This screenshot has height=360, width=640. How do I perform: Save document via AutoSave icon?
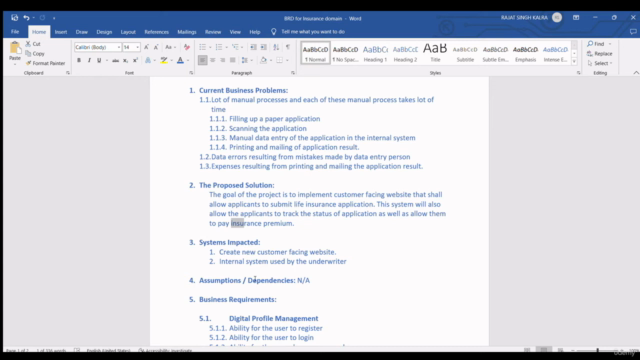tap(15, 18)
